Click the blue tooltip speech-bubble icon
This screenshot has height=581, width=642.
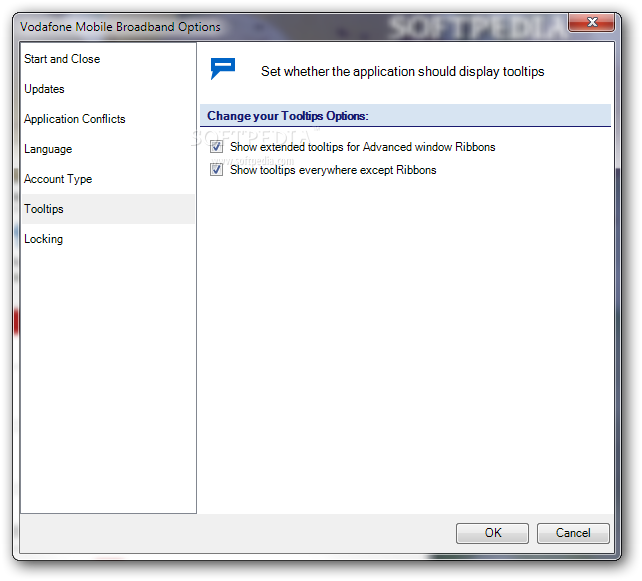223,68
